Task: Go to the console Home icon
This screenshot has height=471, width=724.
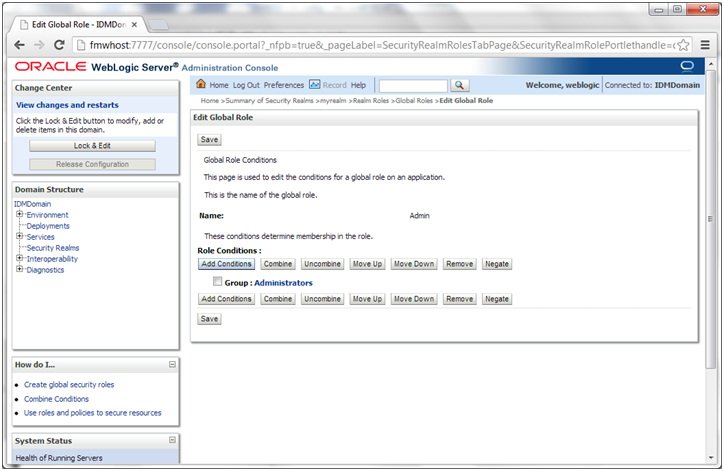Action: pos(201,84)
